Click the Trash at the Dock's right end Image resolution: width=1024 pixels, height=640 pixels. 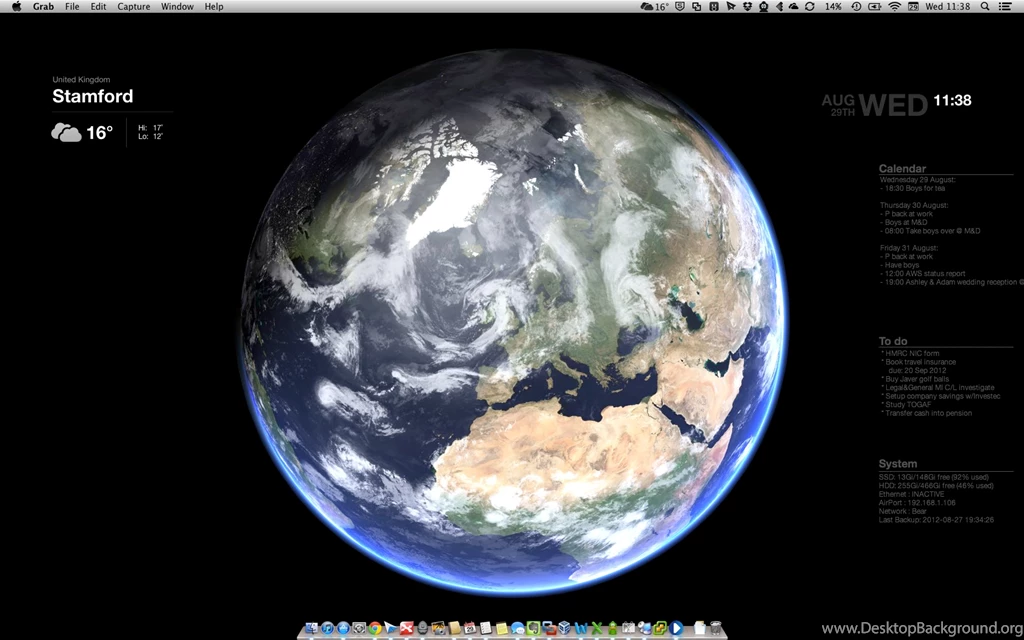coord(714,628)
